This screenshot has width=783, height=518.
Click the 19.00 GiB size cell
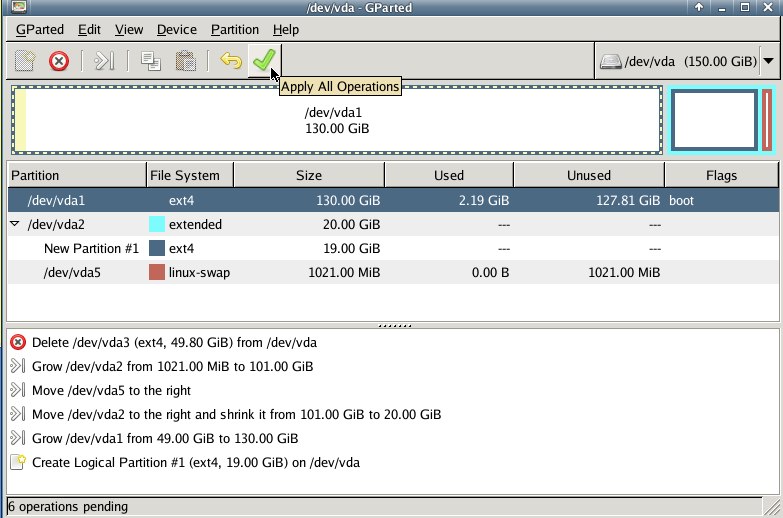point(352,248)
